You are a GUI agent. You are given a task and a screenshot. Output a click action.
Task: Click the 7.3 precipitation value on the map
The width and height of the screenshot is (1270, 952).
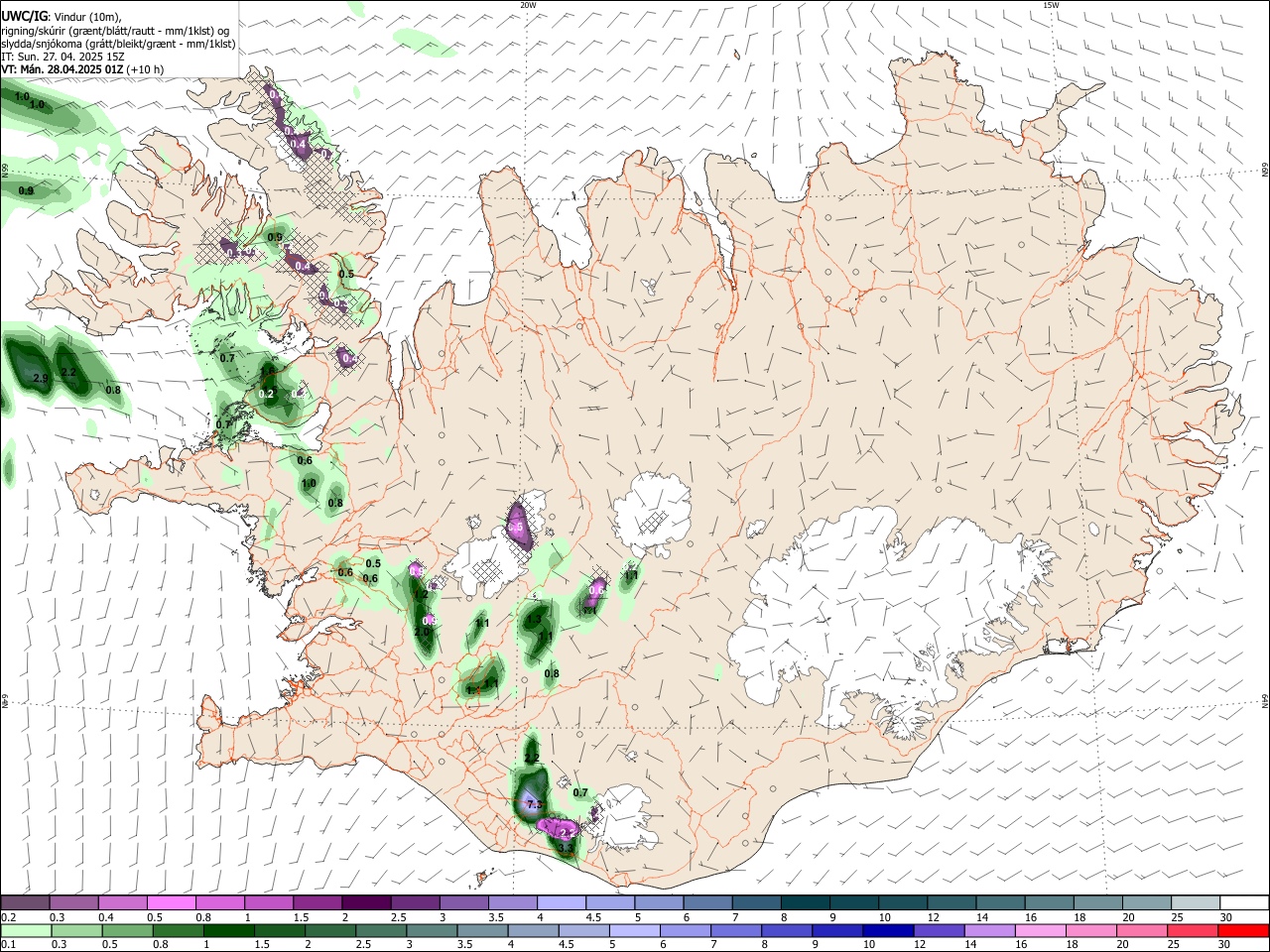(535, 803)
